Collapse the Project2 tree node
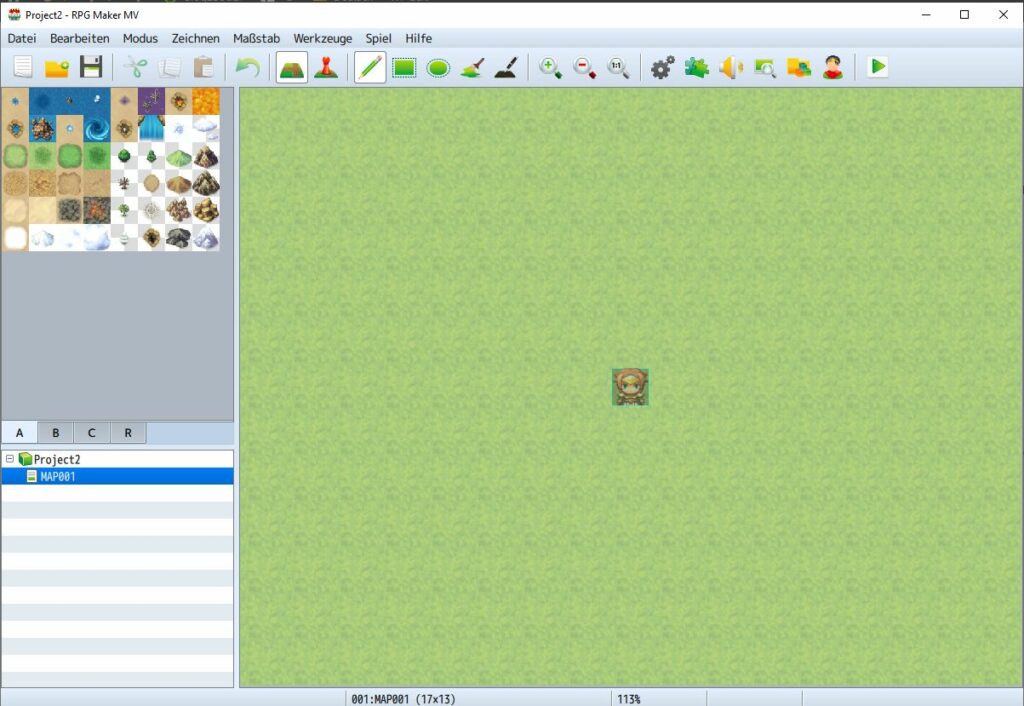 [x=9, y=458]
